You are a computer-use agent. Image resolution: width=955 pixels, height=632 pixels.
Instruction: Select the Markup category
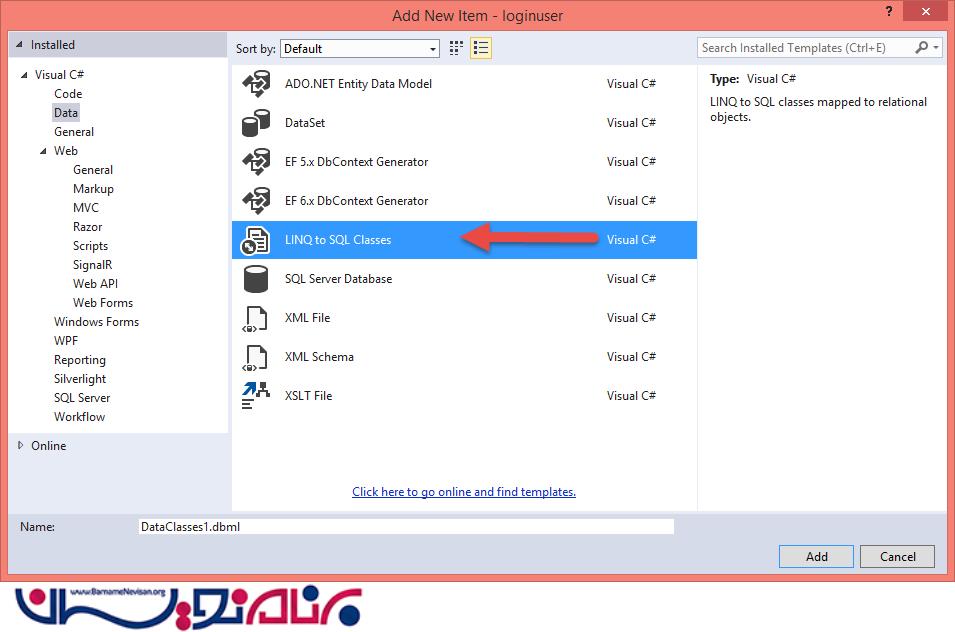(x=93, y=189)
